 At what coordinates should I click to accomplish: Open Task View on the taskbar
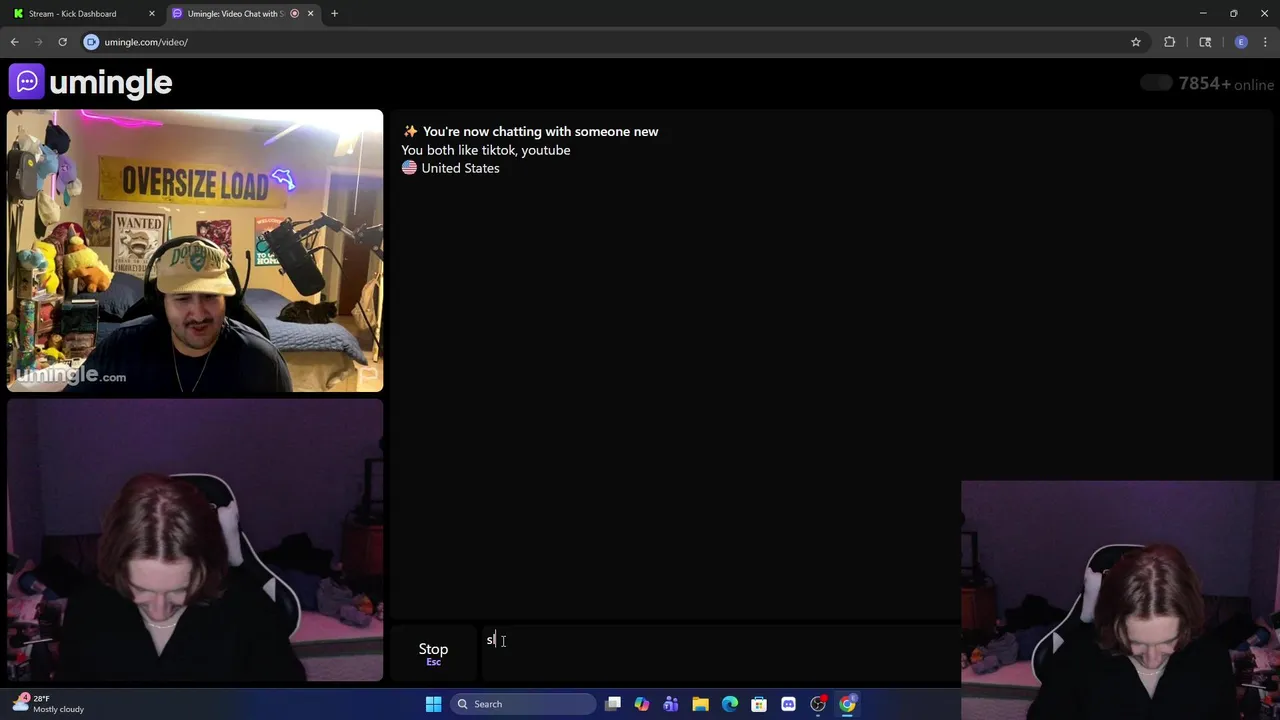(x=613, y=704)
